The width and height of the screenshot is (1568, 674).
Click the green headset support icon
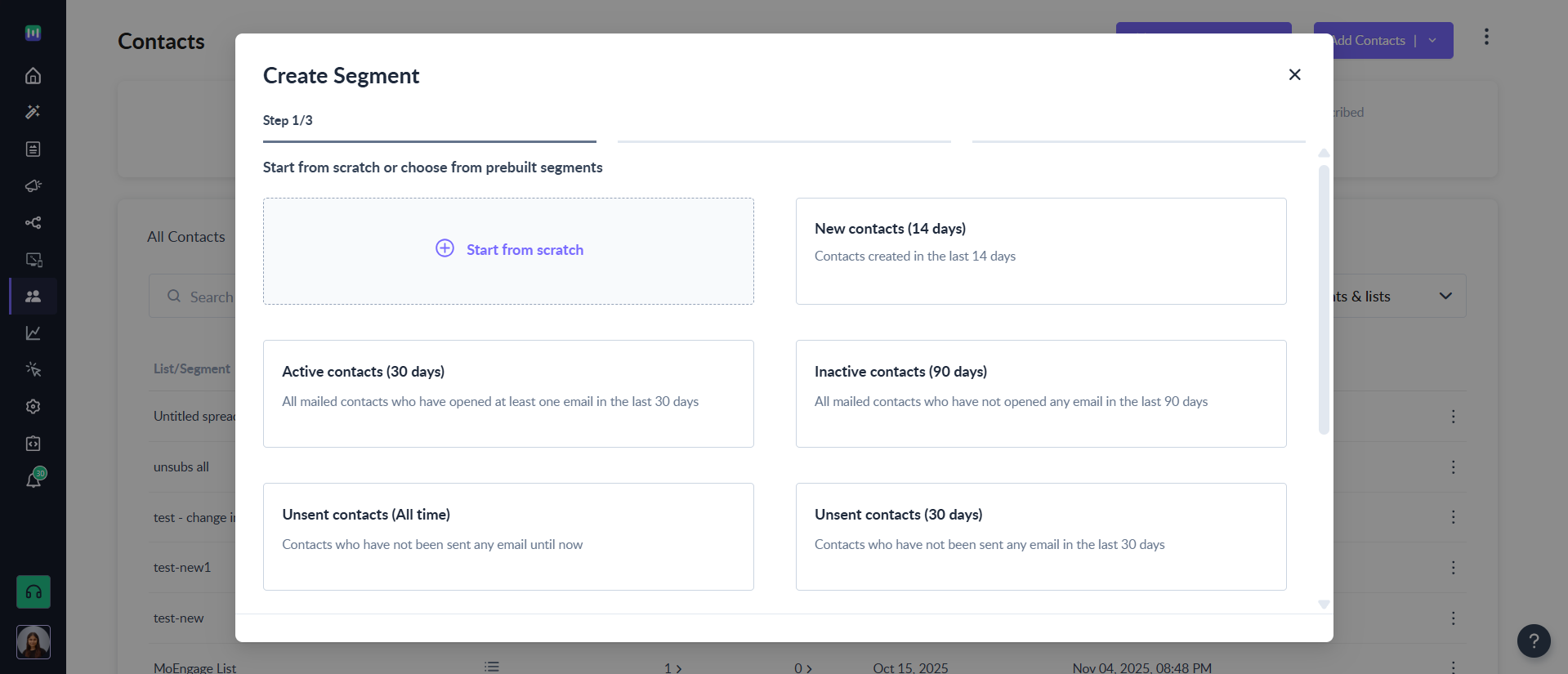[x=34, y=592]
